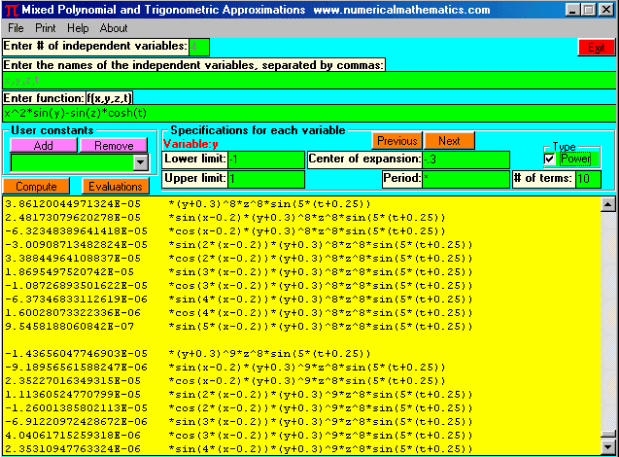Close the window with X button
619x457 pixels.
(606, 10)
